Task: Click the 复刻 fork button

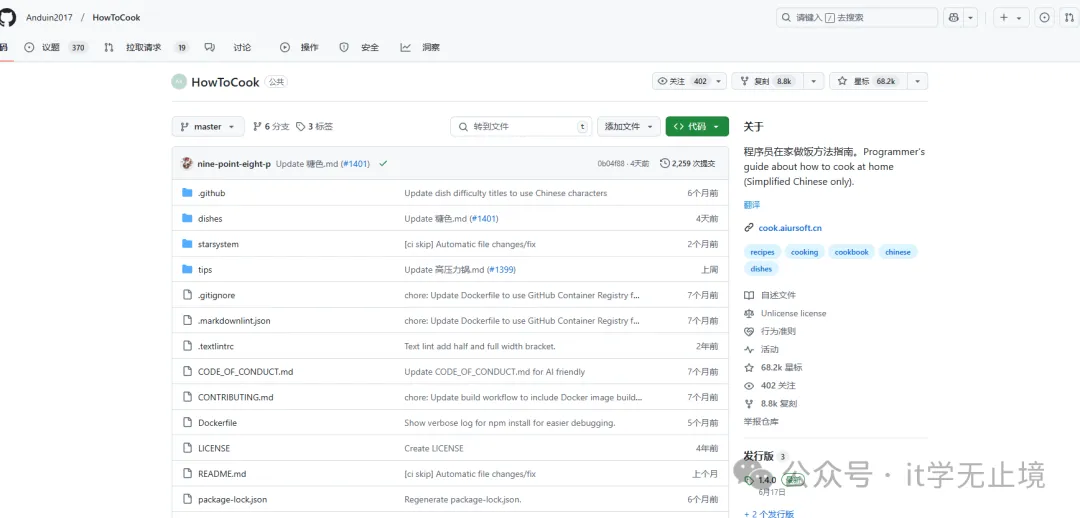Action: pyautogui.click(x=767, y=81)
